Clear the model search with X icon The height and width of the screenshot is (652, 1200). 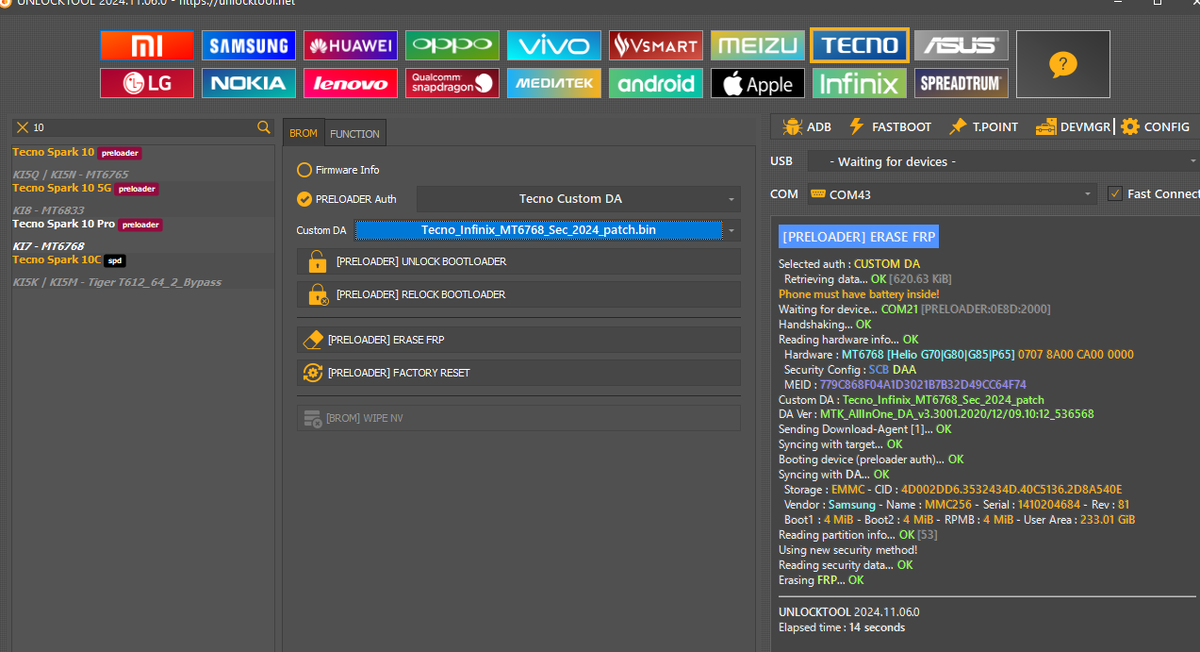pyautogui.click(x=22, y=127)
